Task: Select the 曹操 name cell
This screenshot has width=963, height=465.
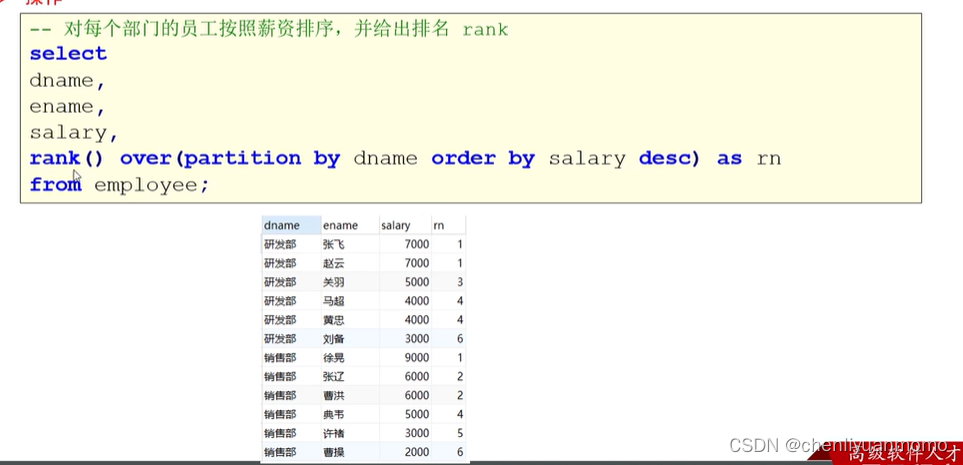Action: (349, 452)
